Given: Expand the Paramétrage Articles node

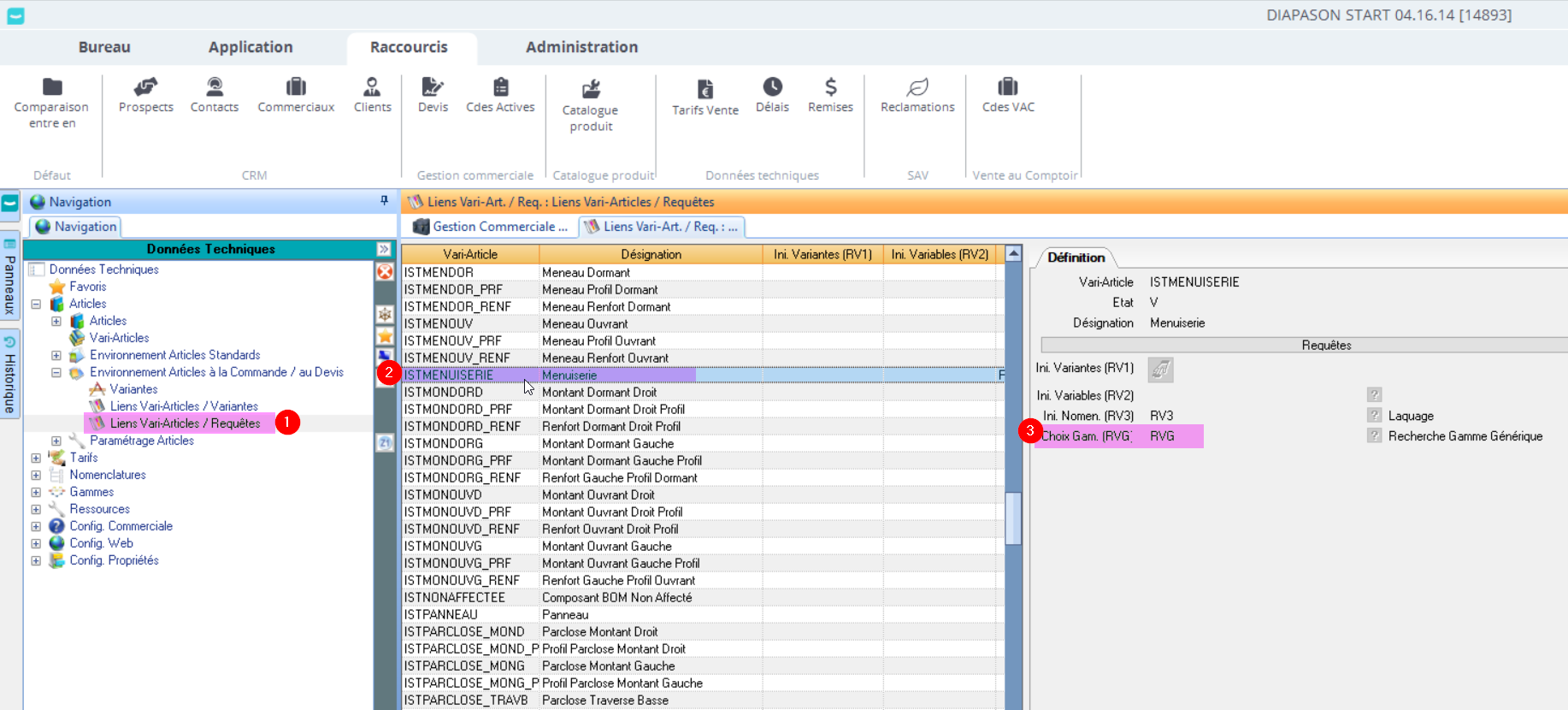Looking at the screenshot, I should click(x=56, y=441).
